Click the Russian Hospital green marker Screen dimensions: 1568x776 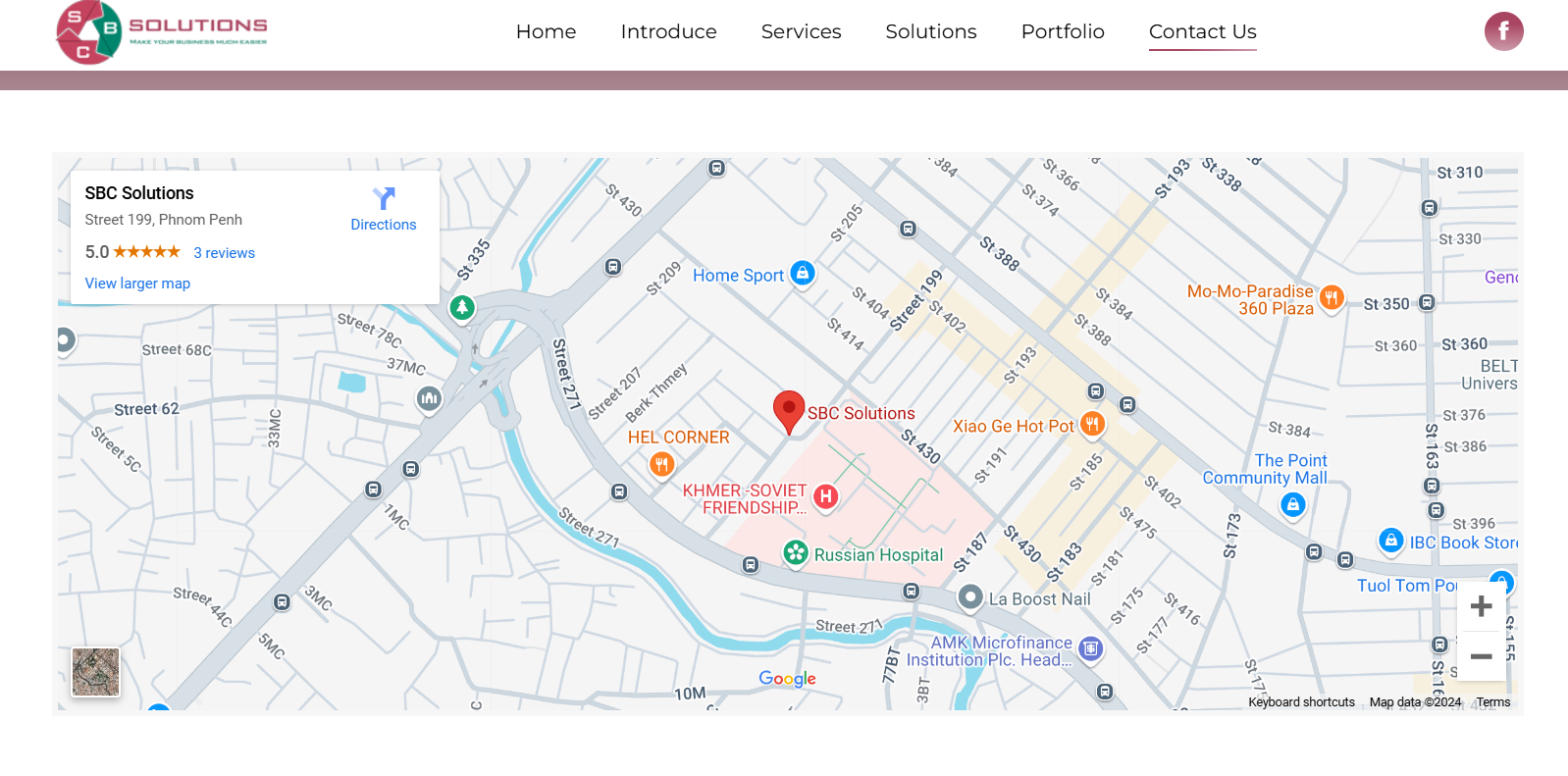pos(796,553)
